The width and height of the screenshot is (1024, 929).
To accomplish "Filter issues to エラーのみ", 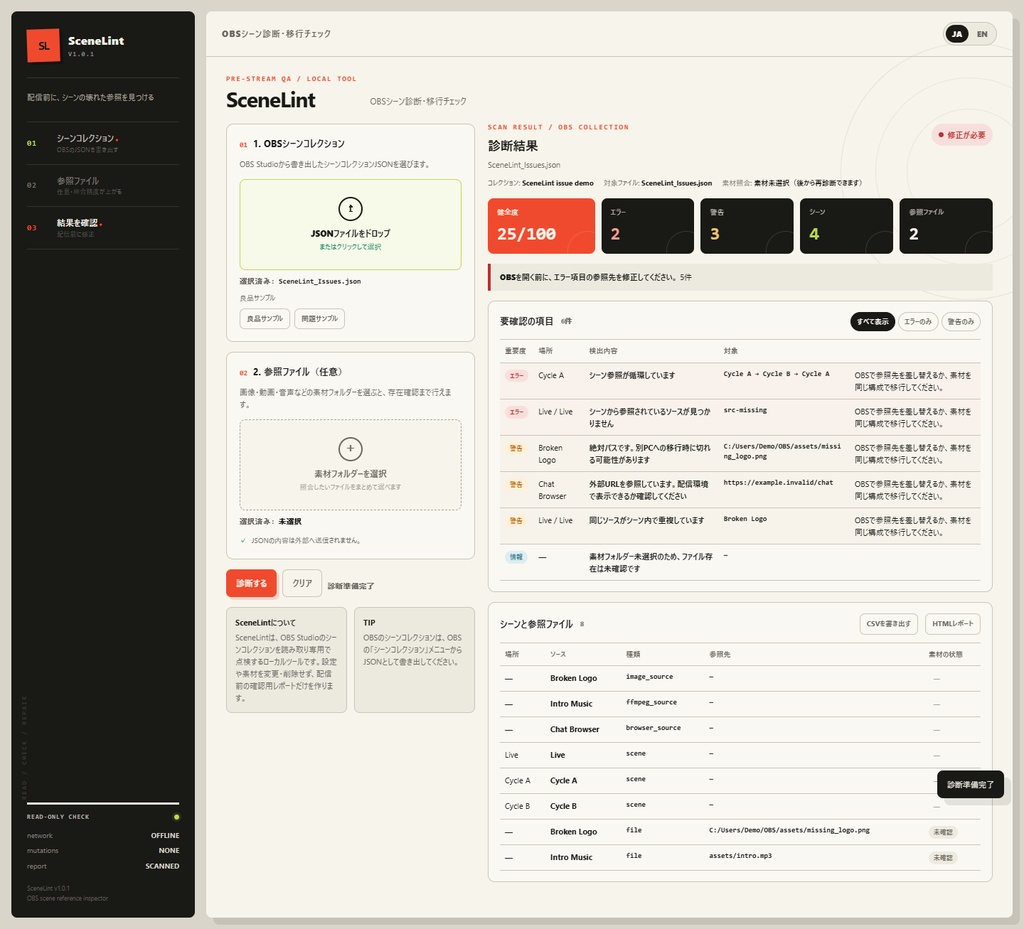I will [918, 321].
